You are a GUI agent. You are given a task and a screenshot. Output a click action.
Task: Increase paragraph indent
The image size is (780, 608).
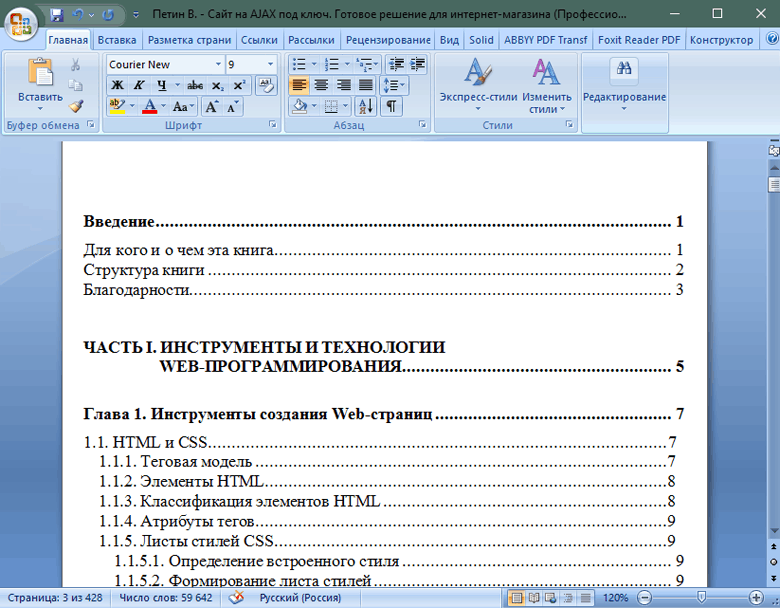coord(417,64)
